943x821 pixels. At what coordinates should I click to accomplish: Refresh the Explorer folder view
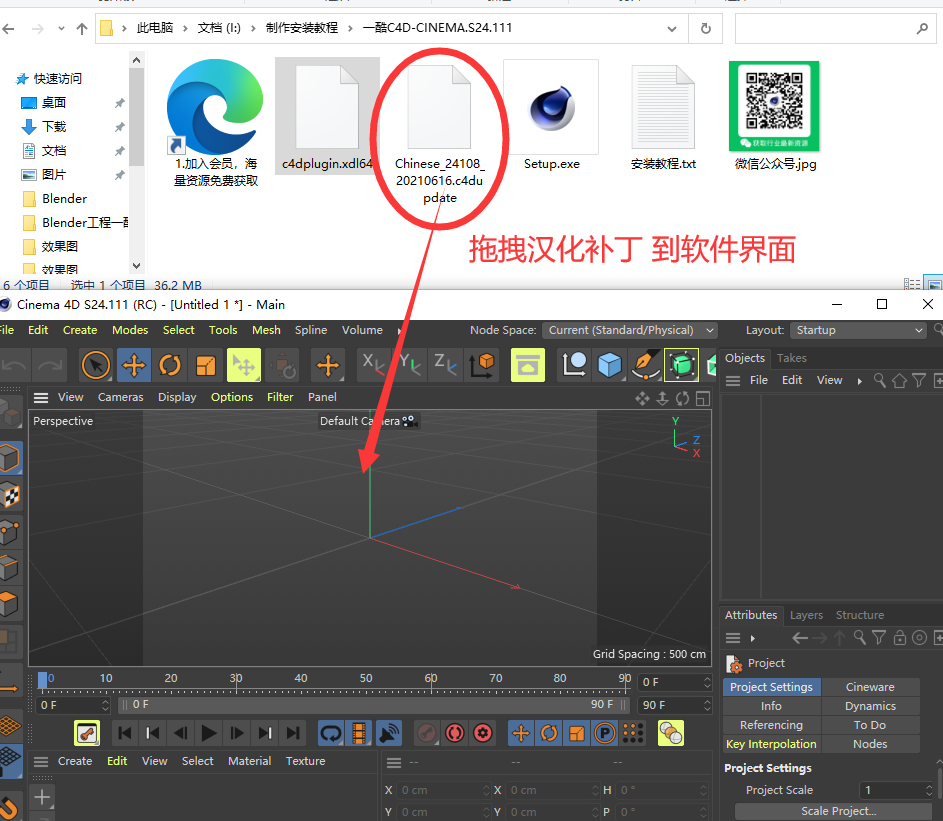click(705, 28)
